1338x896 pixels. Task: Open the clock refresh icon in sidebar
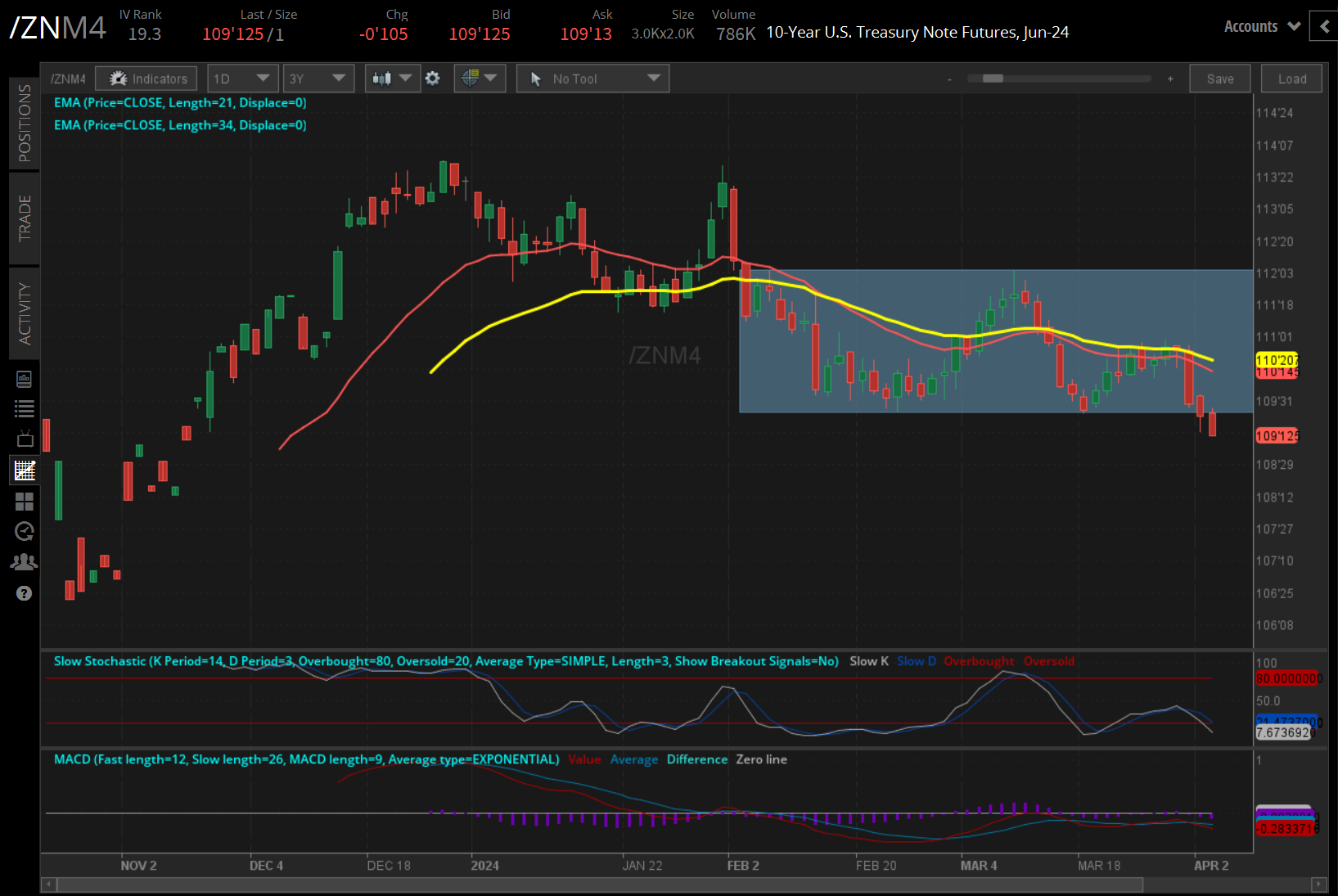[25, 532]
